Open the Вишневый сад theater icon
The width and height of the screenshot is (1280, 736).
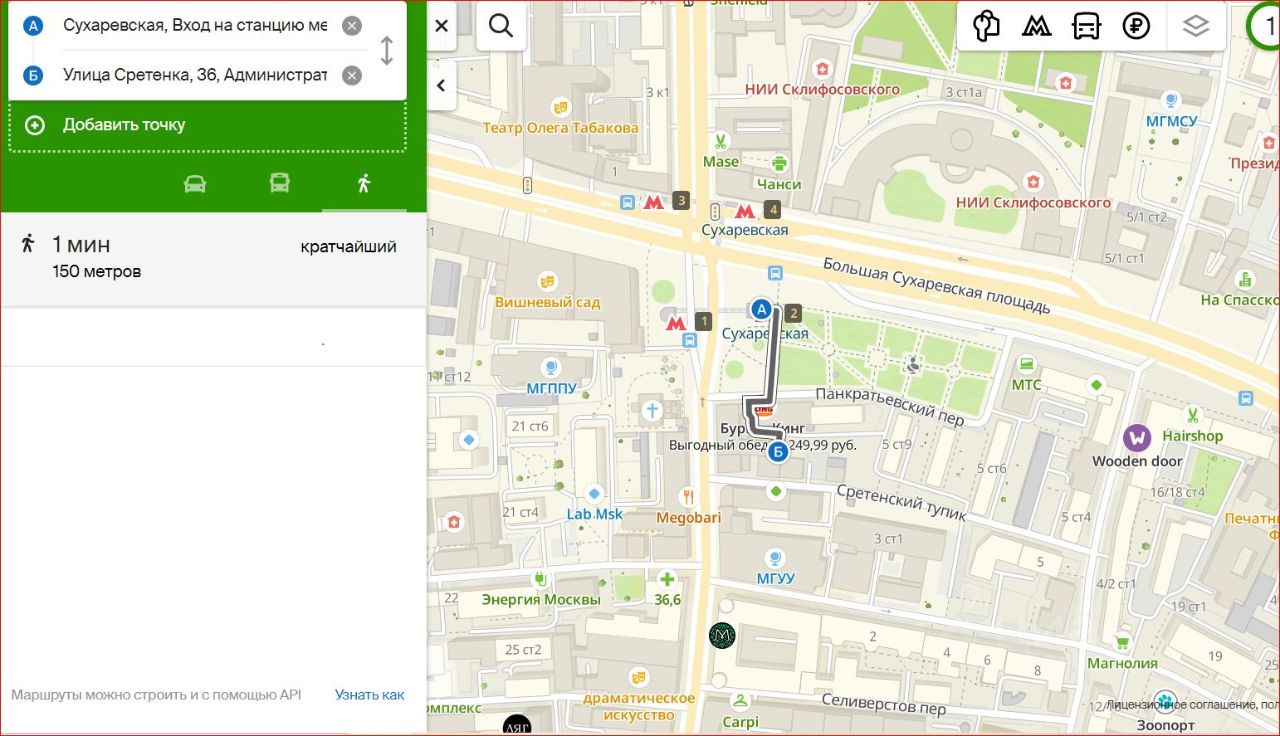point(547,281)
